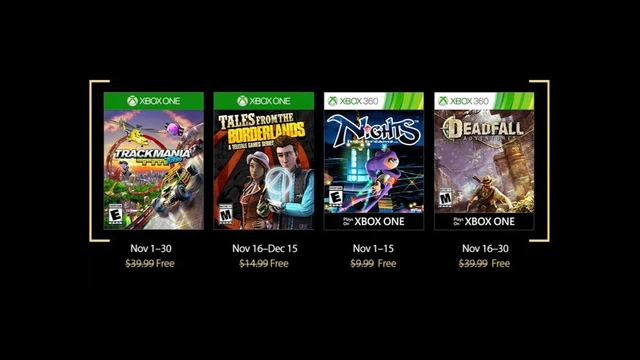Open the Nights into Dreams cover art
The height and width of the screenshot is (360, 640).
click(374, 161)
